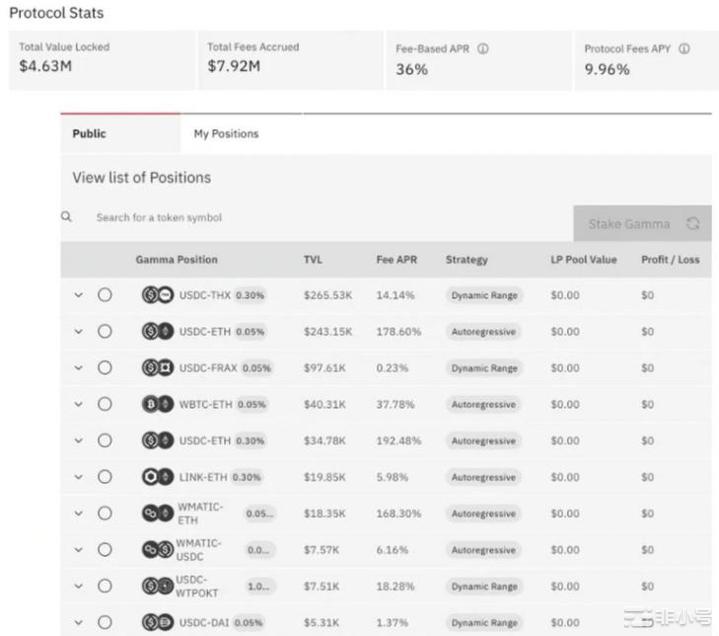Click the Stake Gamma button

point(630,224)
